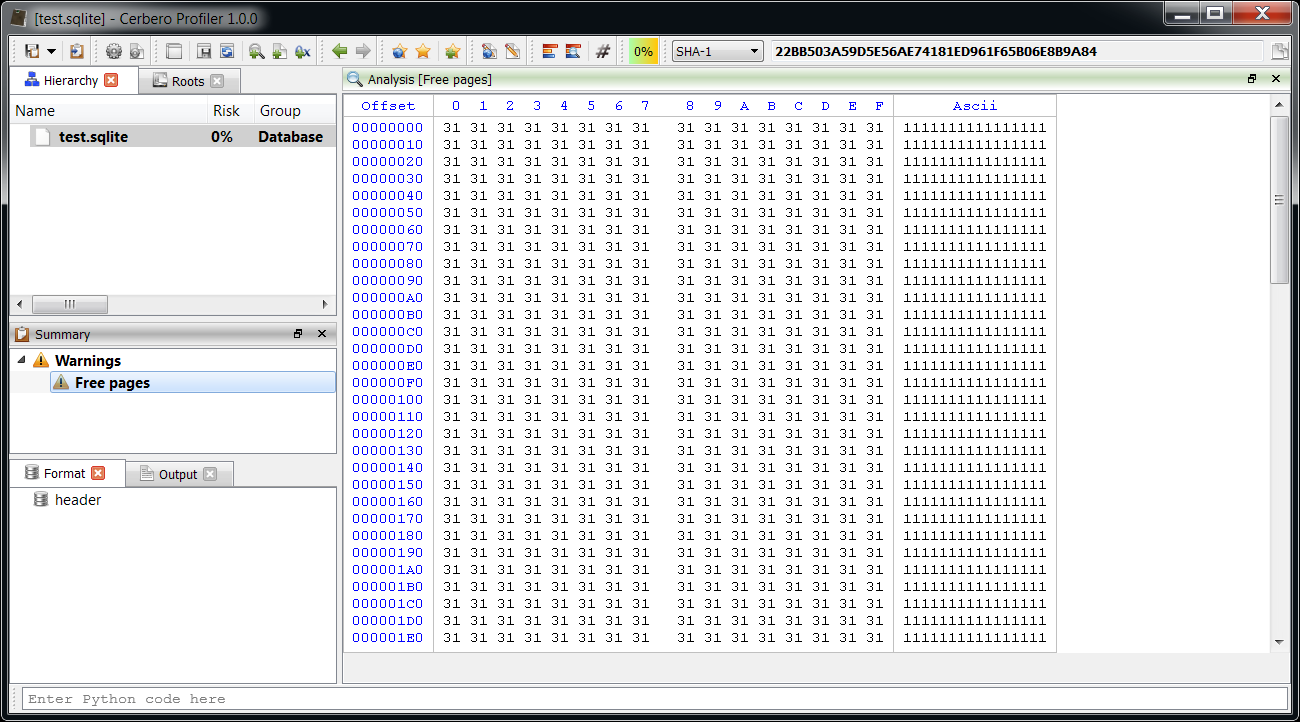This screenshot has height=722, width=1300.
Task: Click the hash value field
Action: [x=1017, y=51]
